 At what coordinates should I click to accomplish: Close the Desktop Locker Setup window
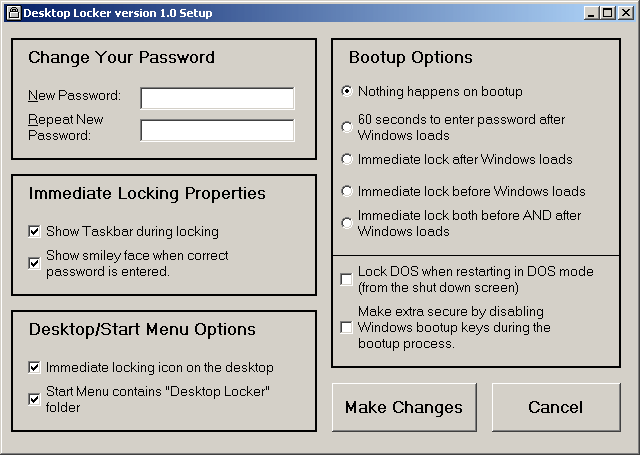(x=626, y=13)
